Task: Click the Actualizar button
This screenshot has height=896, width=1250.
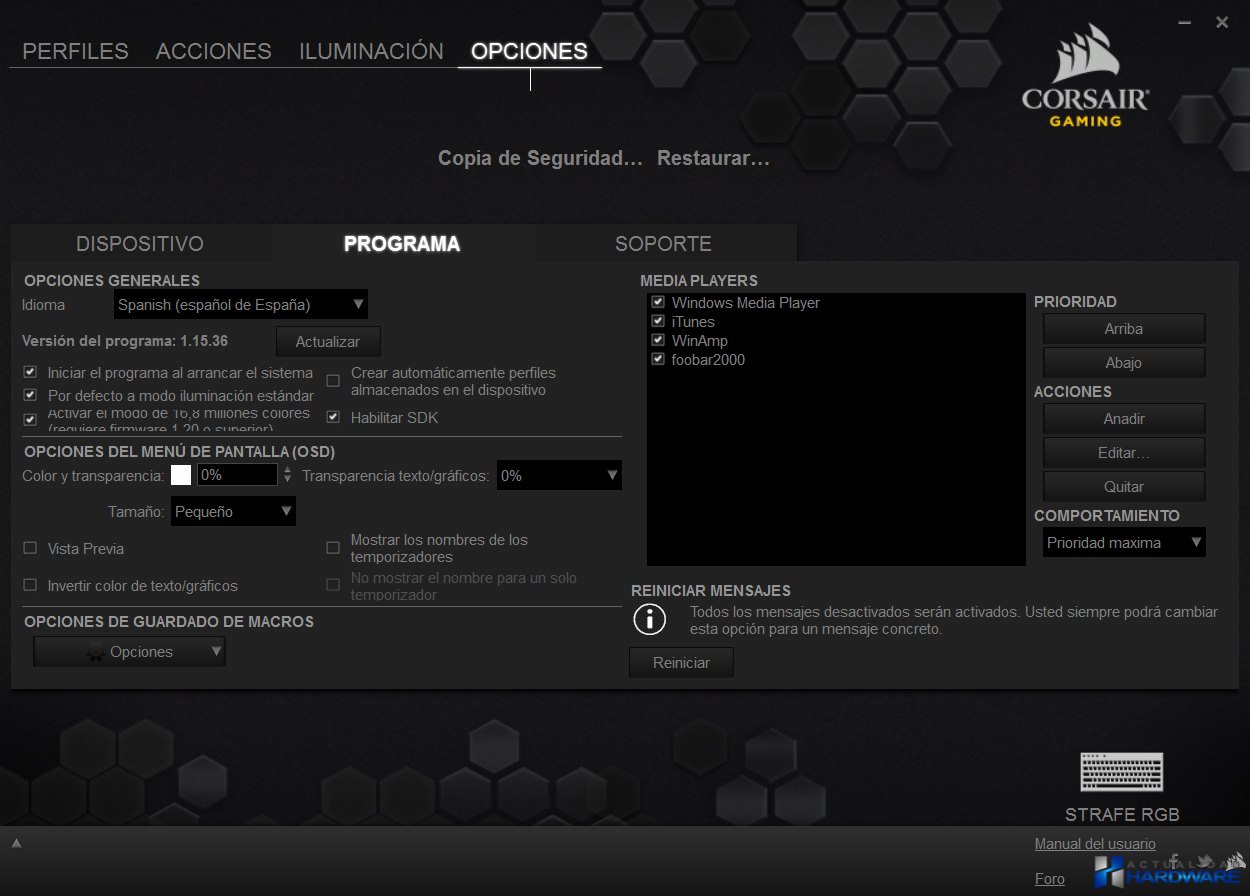Action: (x=328, y=341)
